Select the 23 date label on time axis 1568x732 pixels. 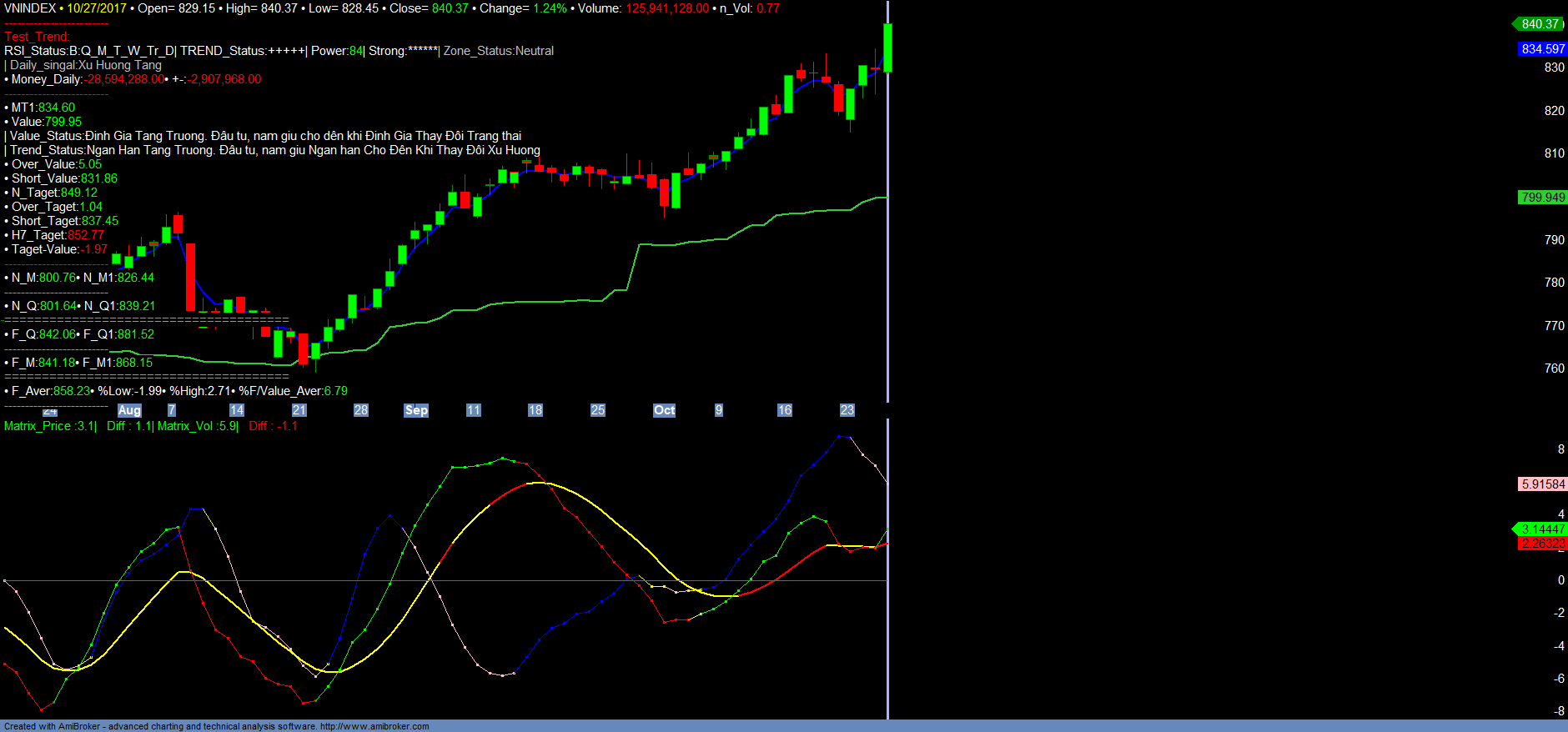(x=847, y=410)
